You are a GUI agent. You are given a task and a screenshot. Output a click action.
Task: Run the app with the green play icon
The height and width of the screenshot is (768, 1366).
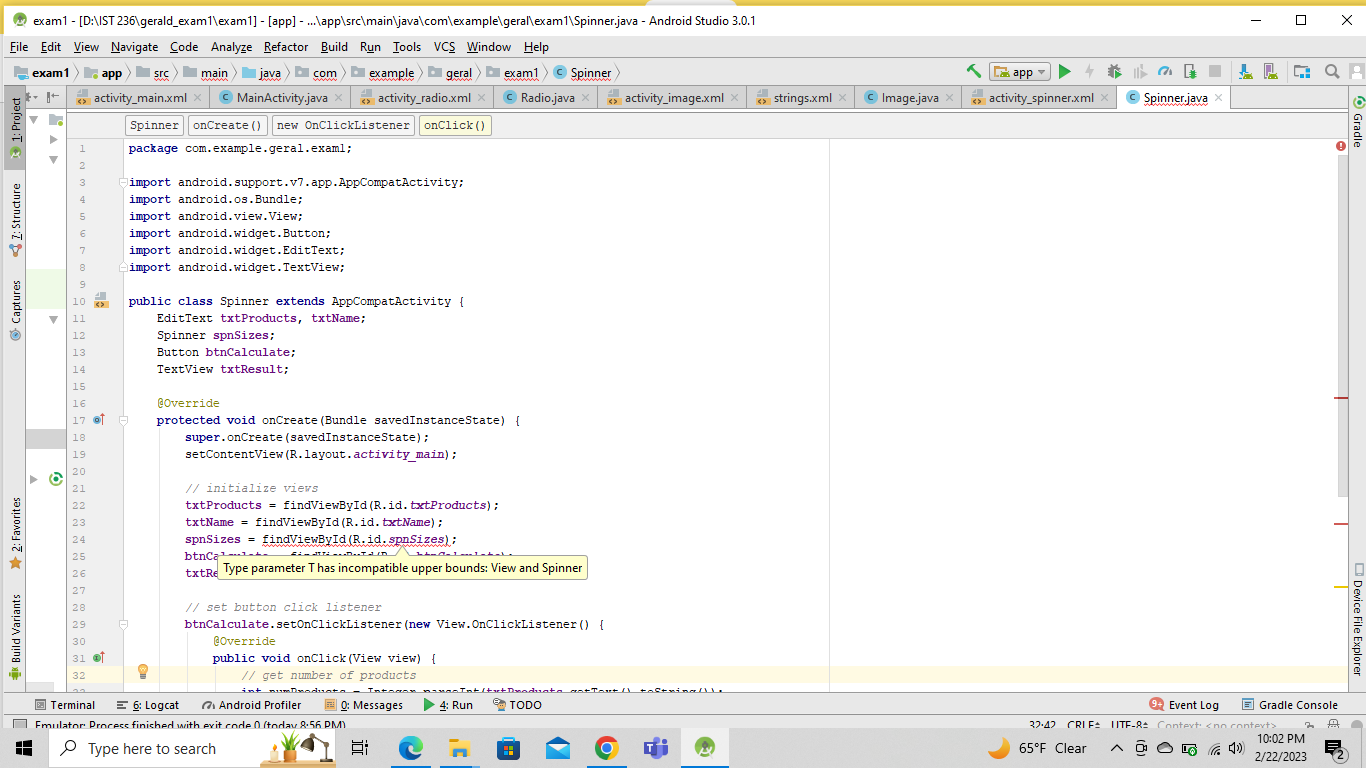tap(1064, 72)
